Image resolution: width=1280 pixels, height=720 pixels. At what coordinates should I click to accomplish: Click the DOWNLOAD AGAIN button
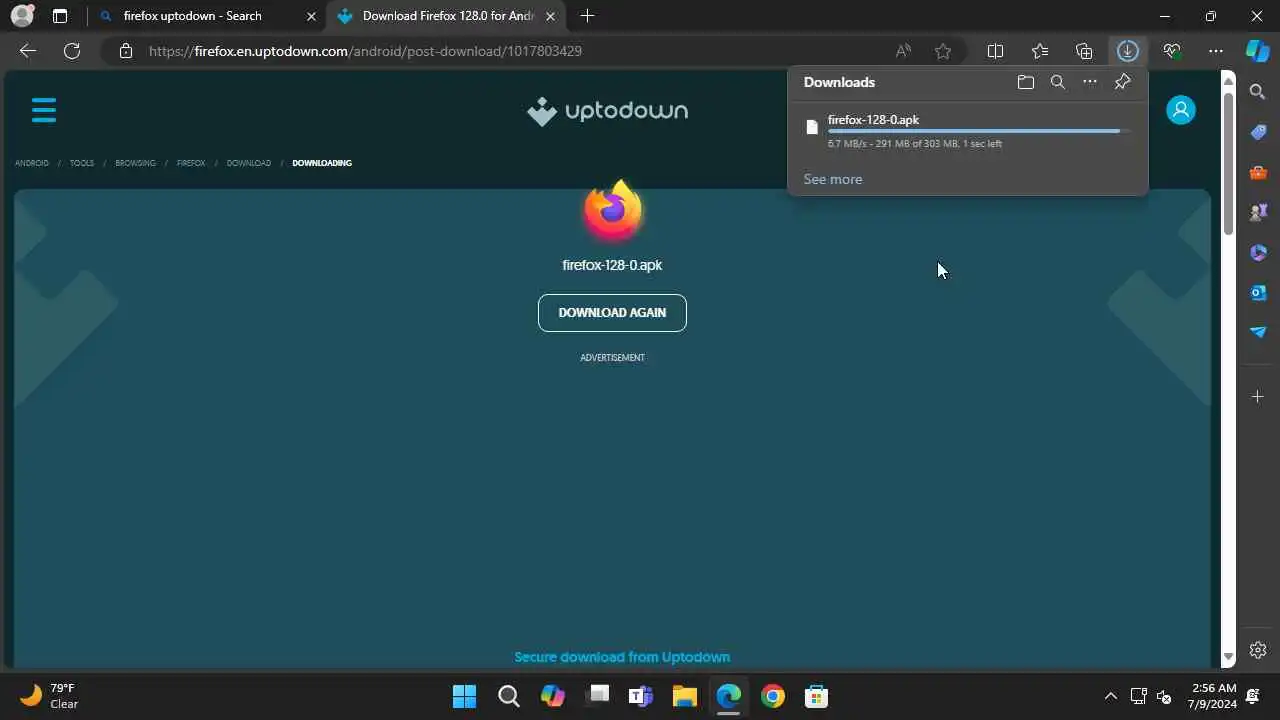(x=612, y=312)
